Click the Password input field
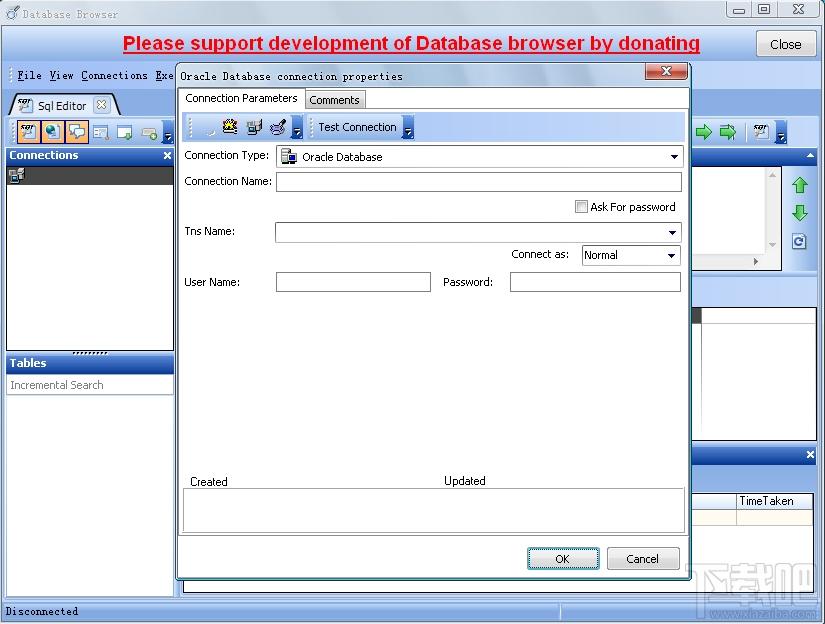The width and height of the screenshot is (825, 624). click(x=595, y=282)
